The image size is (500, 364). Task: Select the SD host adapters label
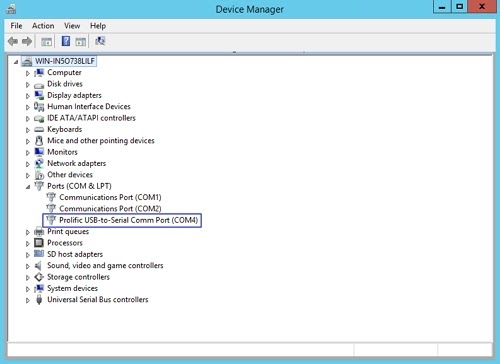(x=75, y=254)
